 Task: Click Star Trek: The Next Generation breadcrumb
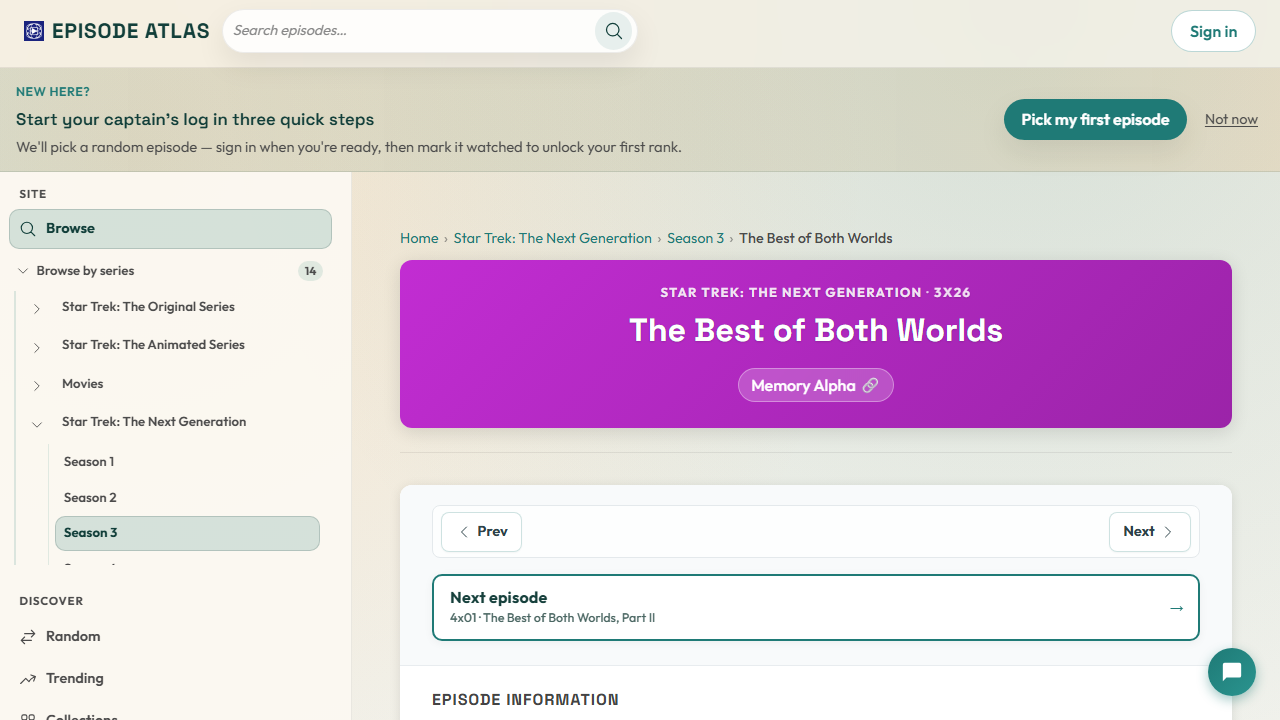pyautogui.click(x=552, y=238)
